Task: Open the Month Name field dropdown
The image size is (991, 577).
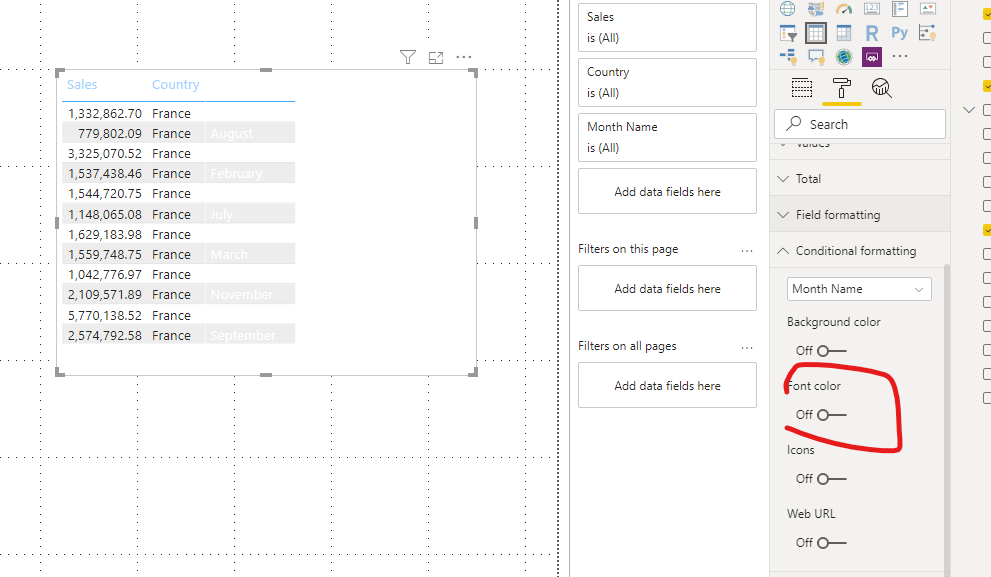Action: (x=859, y=289)
